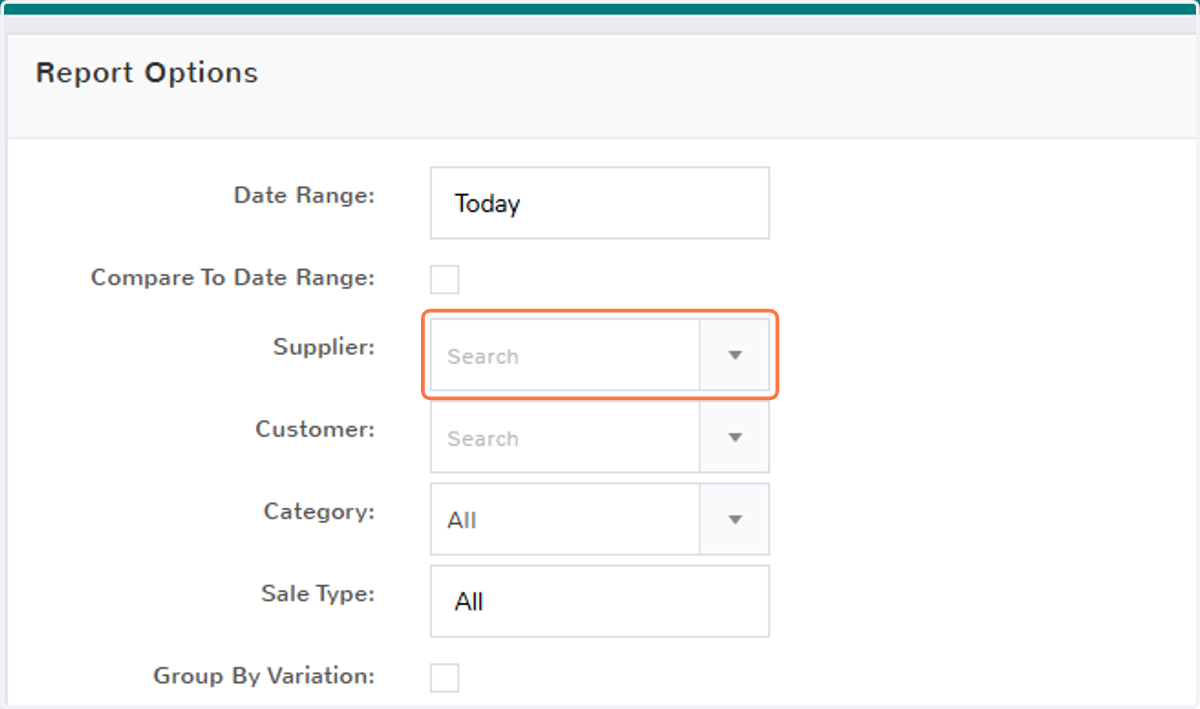Click the Category field showing All
Viewport: 1200px width, 709px height.
coord(565,519)
